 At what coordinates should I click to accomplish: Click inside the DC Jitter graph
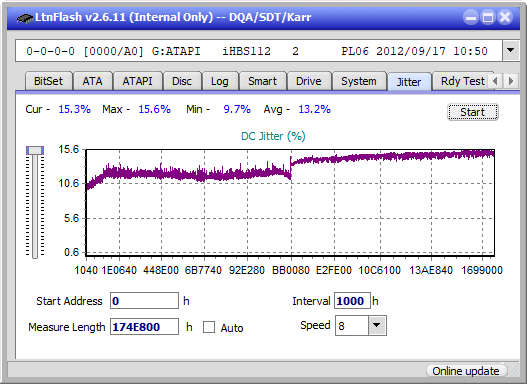coord(290,203)
